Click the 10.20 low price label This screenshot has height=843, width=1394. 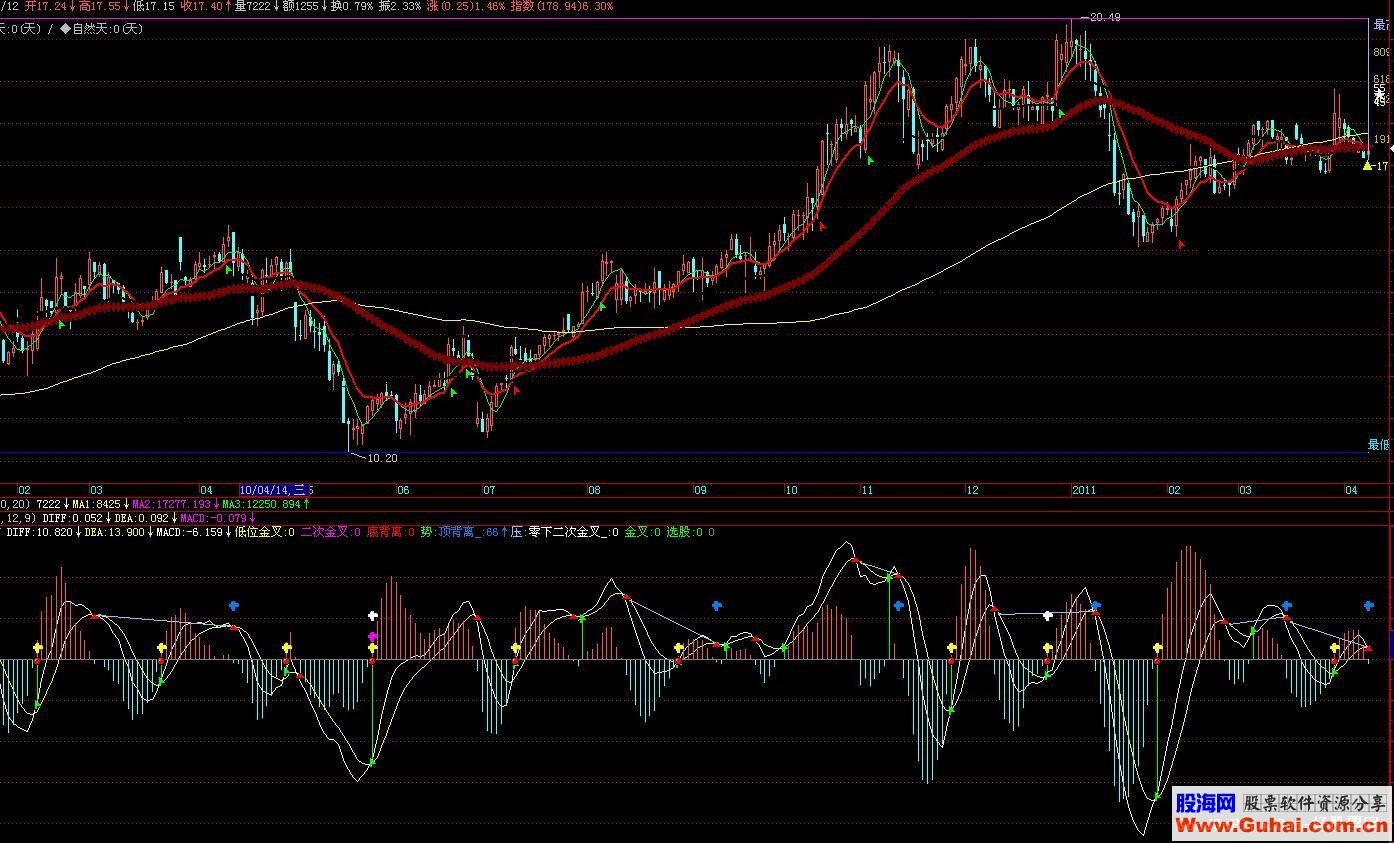[x=382, y=458]
